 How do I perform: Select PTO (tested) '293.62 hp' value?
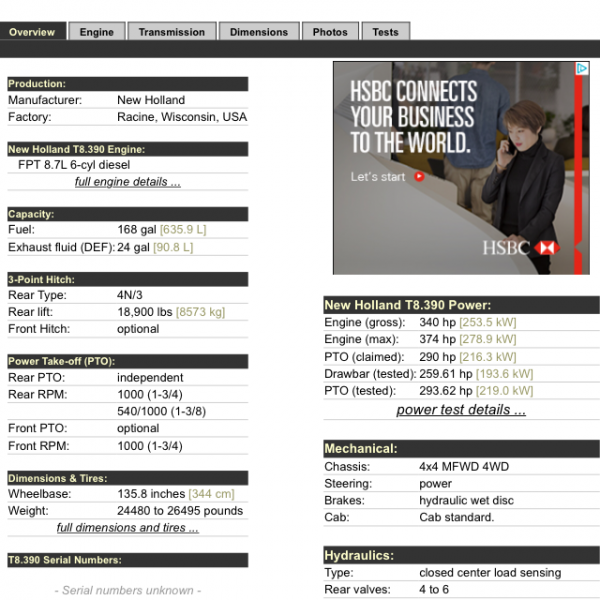coord(446,391)
